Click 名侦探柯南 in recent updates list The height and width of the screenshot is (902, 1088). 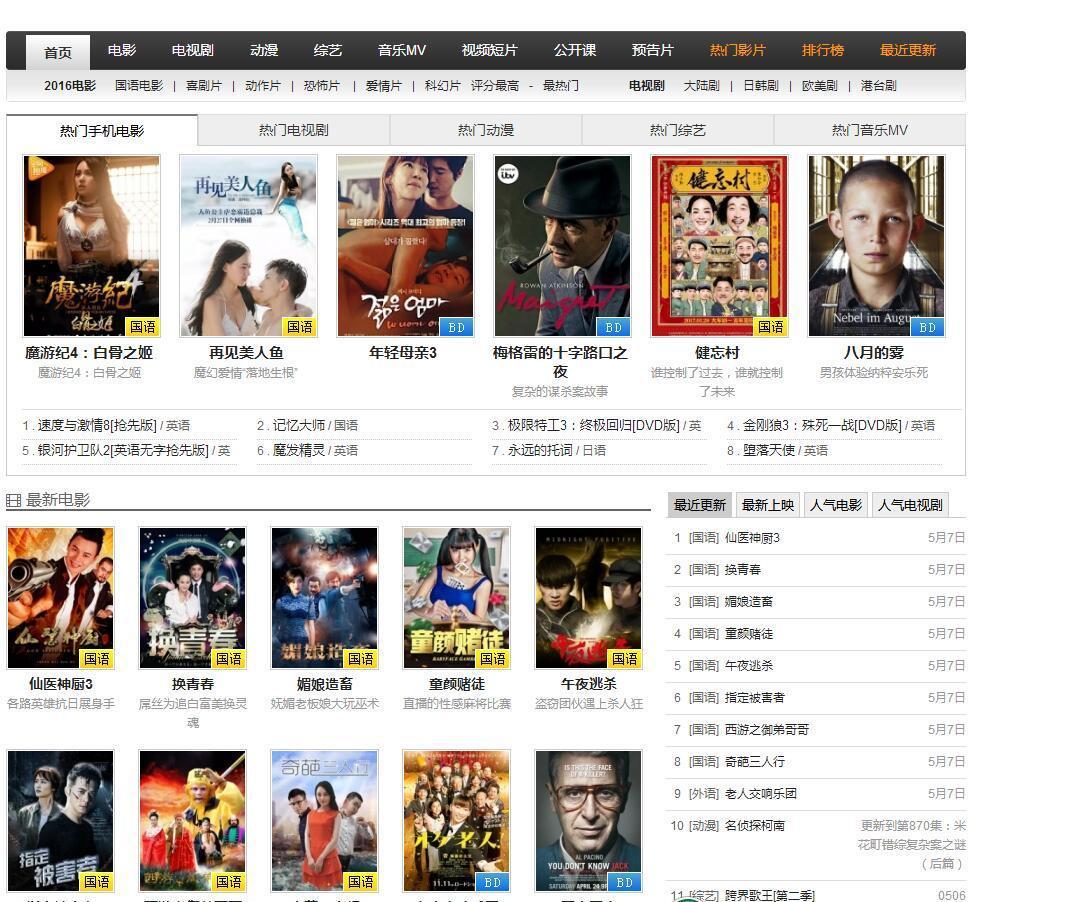[x=754, y=826]
